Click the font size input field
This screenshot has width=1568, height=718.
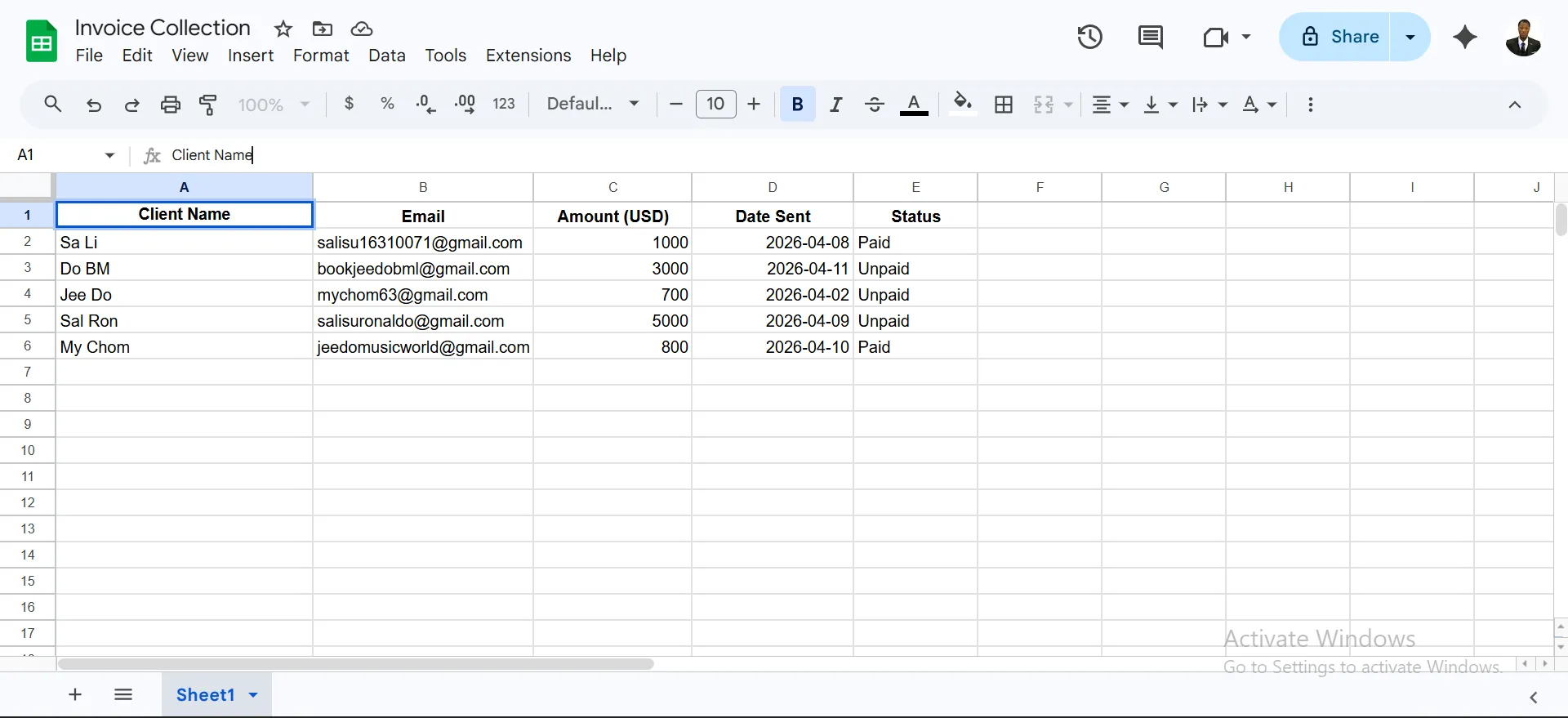coord(715,104)
